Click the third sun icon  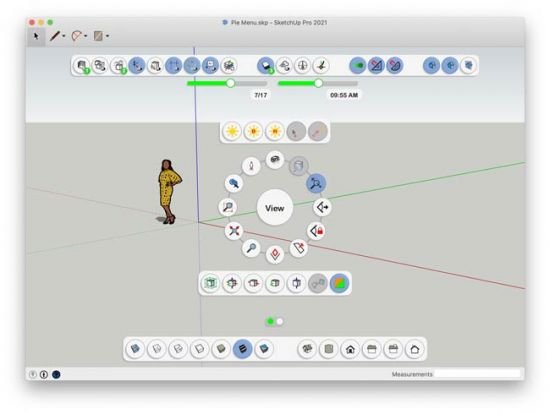(x=275, y=132)
